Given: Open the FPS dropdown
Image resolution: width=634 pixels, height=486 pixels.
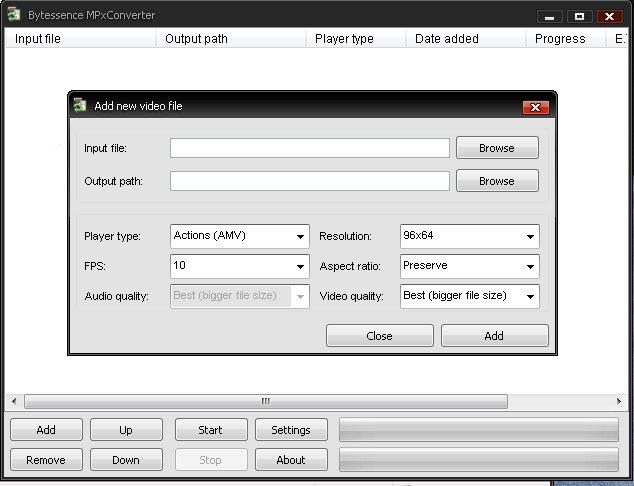Looking at the screenshot, I should click(240, 266).
